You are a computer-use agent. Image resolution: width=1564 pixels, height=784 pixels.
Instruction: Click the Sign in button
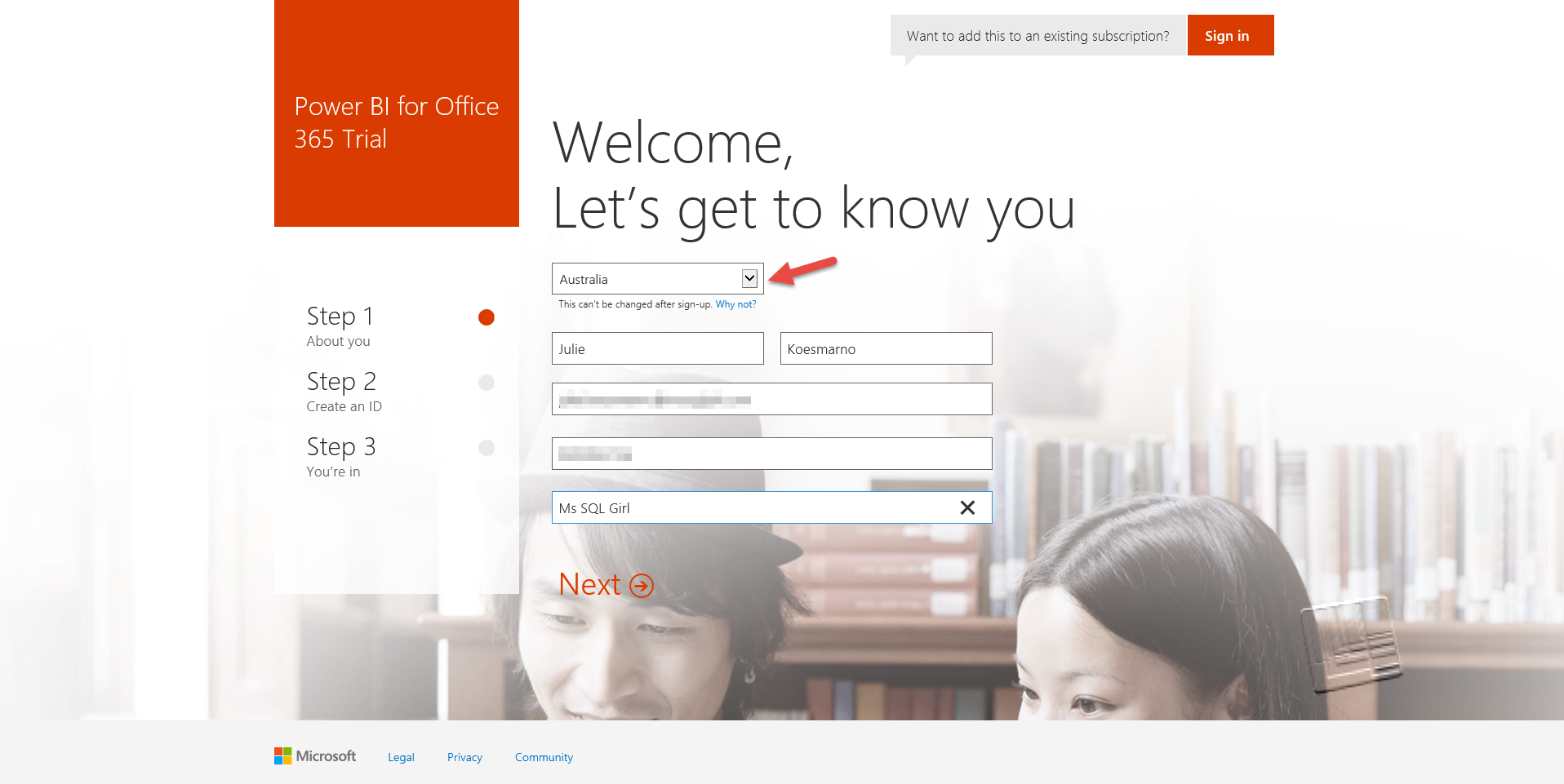[1230, 35]
